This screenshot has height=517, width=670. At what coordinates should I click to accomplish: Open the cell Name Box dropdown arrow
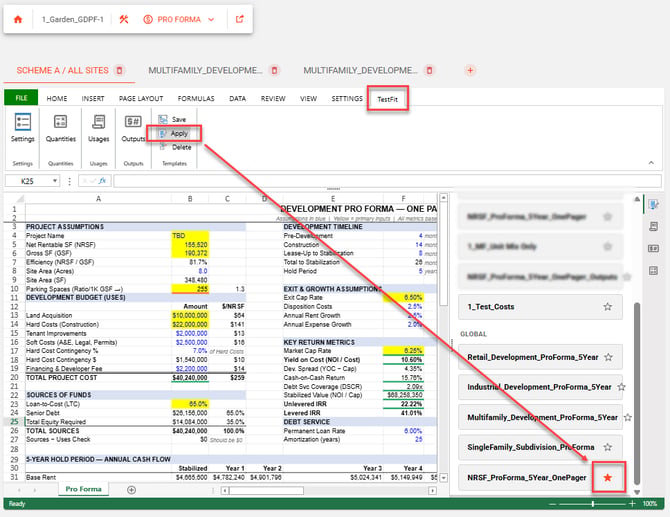[55, 181]
